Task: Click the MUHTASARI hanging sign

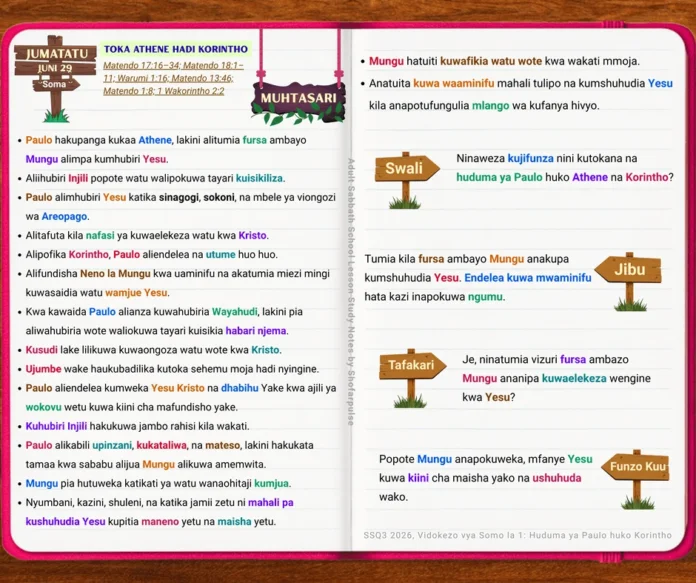Action: coord(298,99)
